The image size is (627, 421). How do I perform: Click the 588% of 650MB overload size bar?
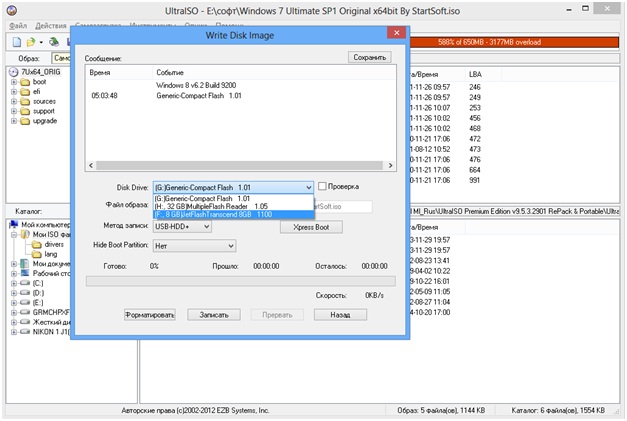pyautogui.click(x=513, y=42)
